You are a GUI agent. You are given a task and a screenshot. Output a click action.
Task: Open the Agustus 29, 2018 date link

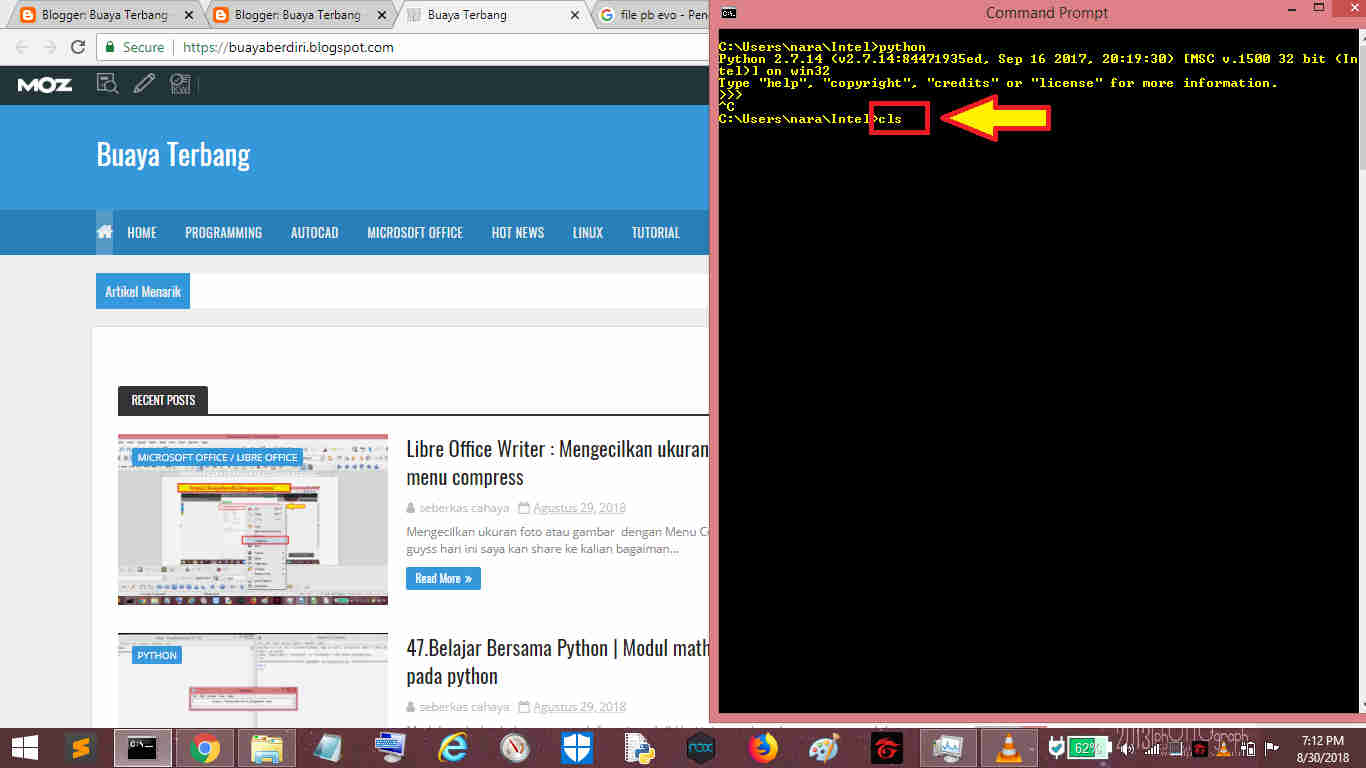coord(579,507)
